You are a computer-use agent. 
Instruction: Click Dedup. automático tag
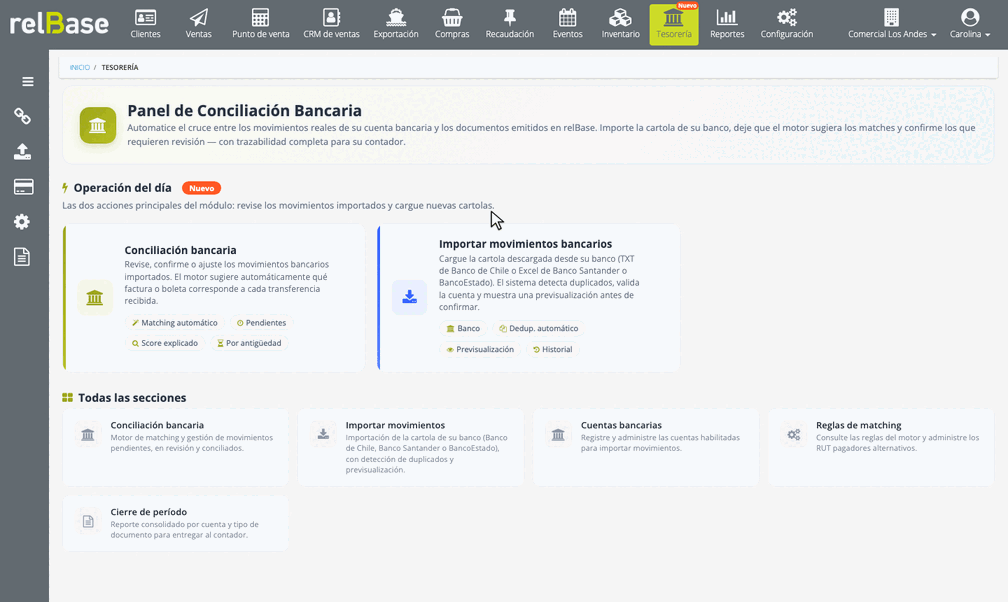pos(539,329)
